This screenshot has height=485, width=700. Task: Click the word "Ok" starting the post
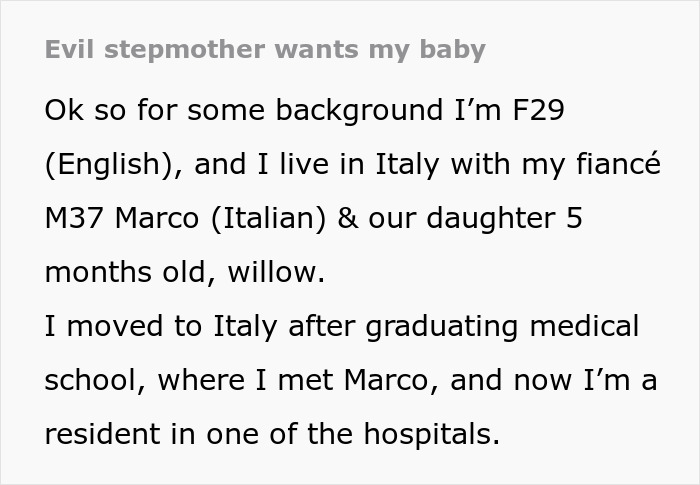[63, 110]
